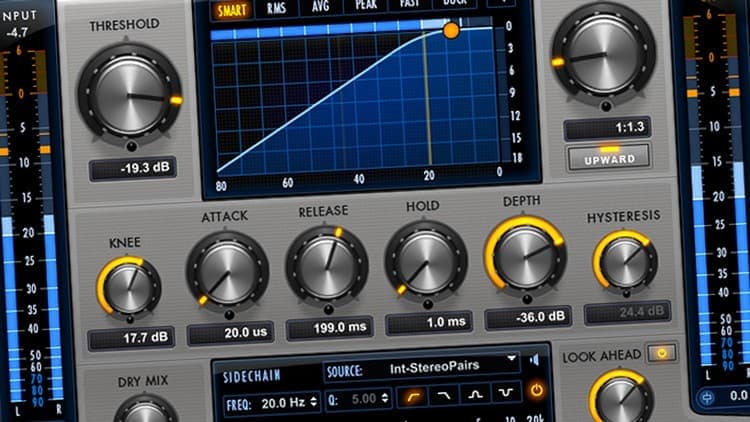
Task: Switch to RMS detection mode
Action: pyautogui.click(x=276, y=8)
